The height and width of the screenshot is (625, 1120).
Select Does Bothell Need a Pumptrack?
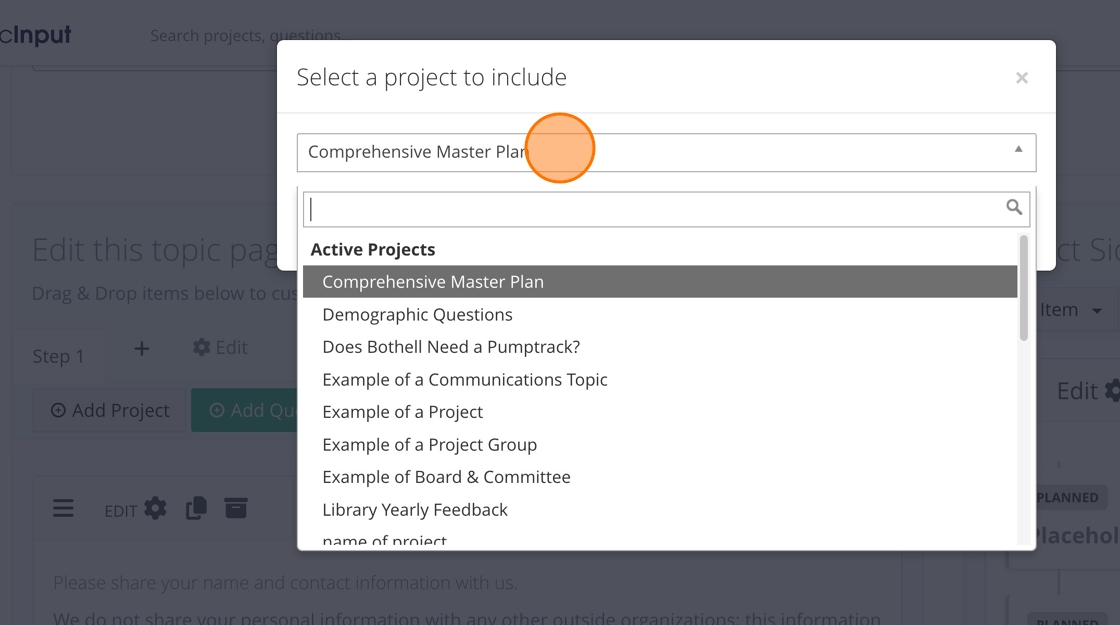click(x=451, y=347)
